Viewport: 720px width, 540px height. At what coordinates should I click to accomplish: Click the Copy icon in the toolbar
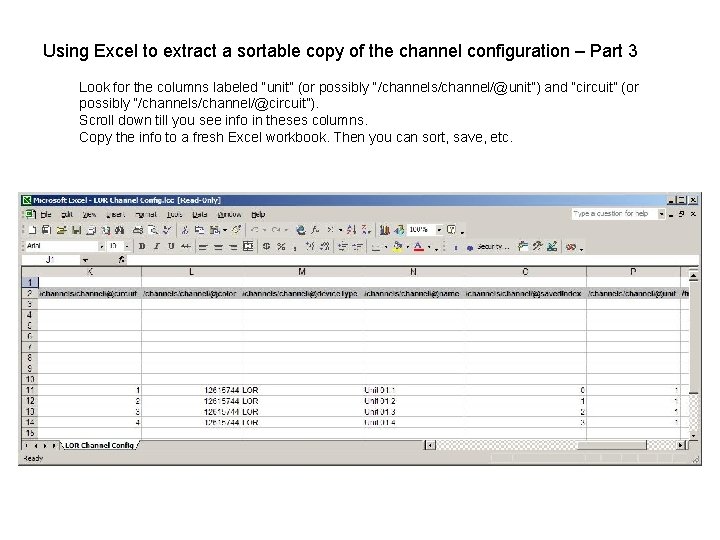pyautogui.click(x=200, y=230)
